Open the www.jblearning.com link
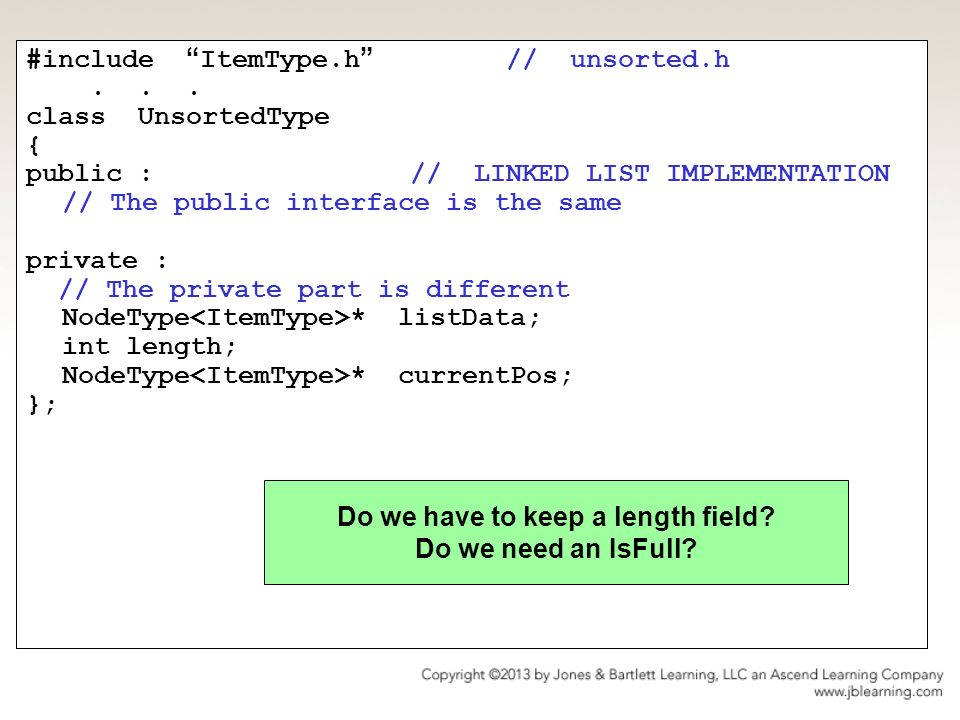The width and height of the screenshot is (960, 720). 878,692
